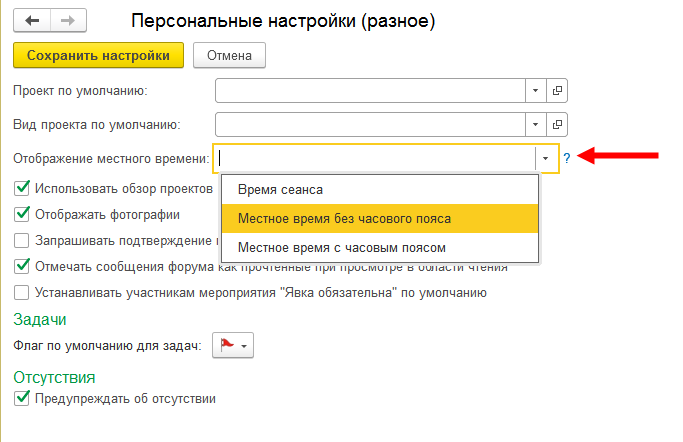Click the back navigation arrow
This screenshot has height=442, width=683.
pos(33,20)
